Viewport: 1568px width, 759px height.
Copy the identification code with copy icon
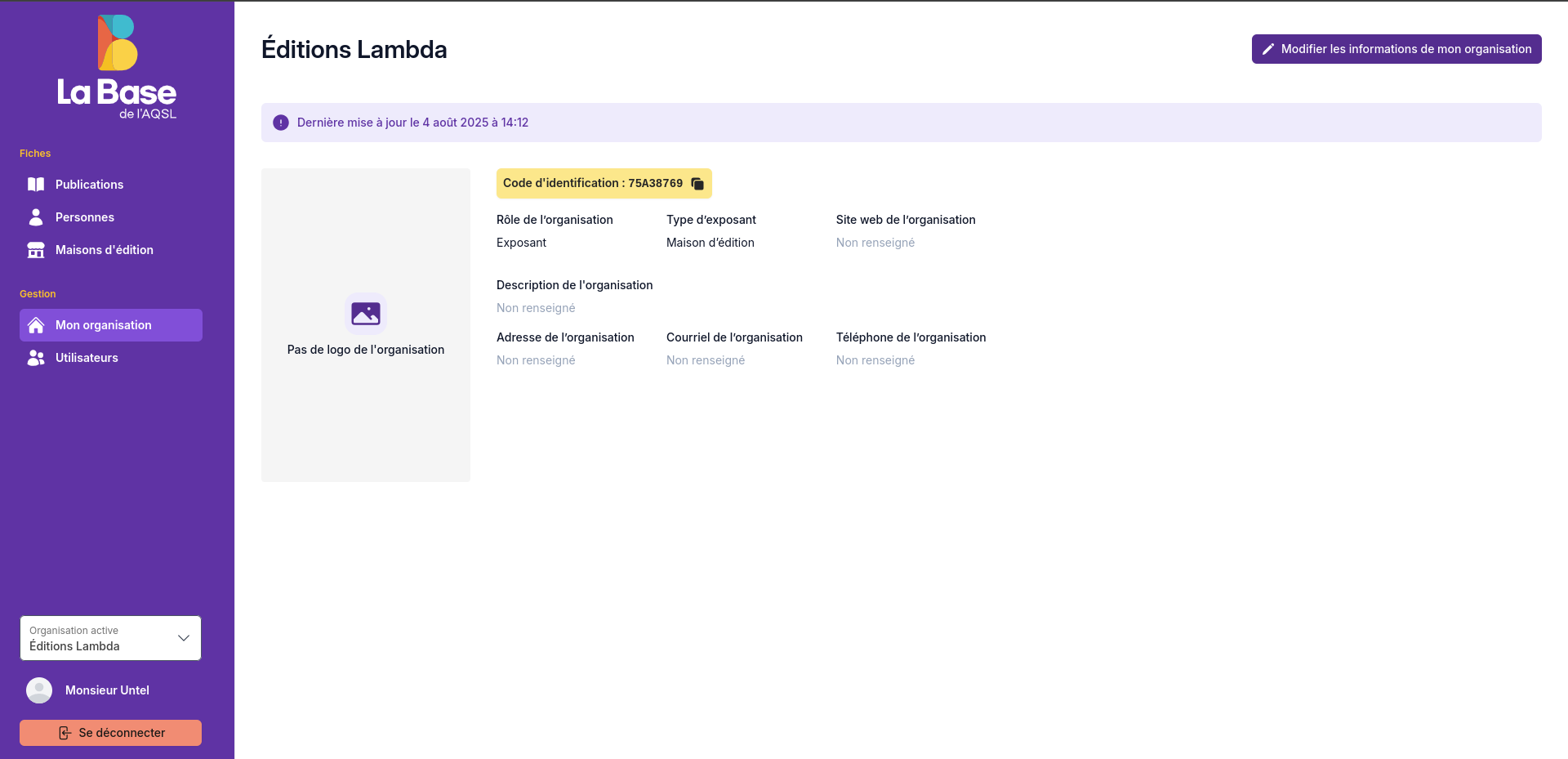(x=697, y=184)
